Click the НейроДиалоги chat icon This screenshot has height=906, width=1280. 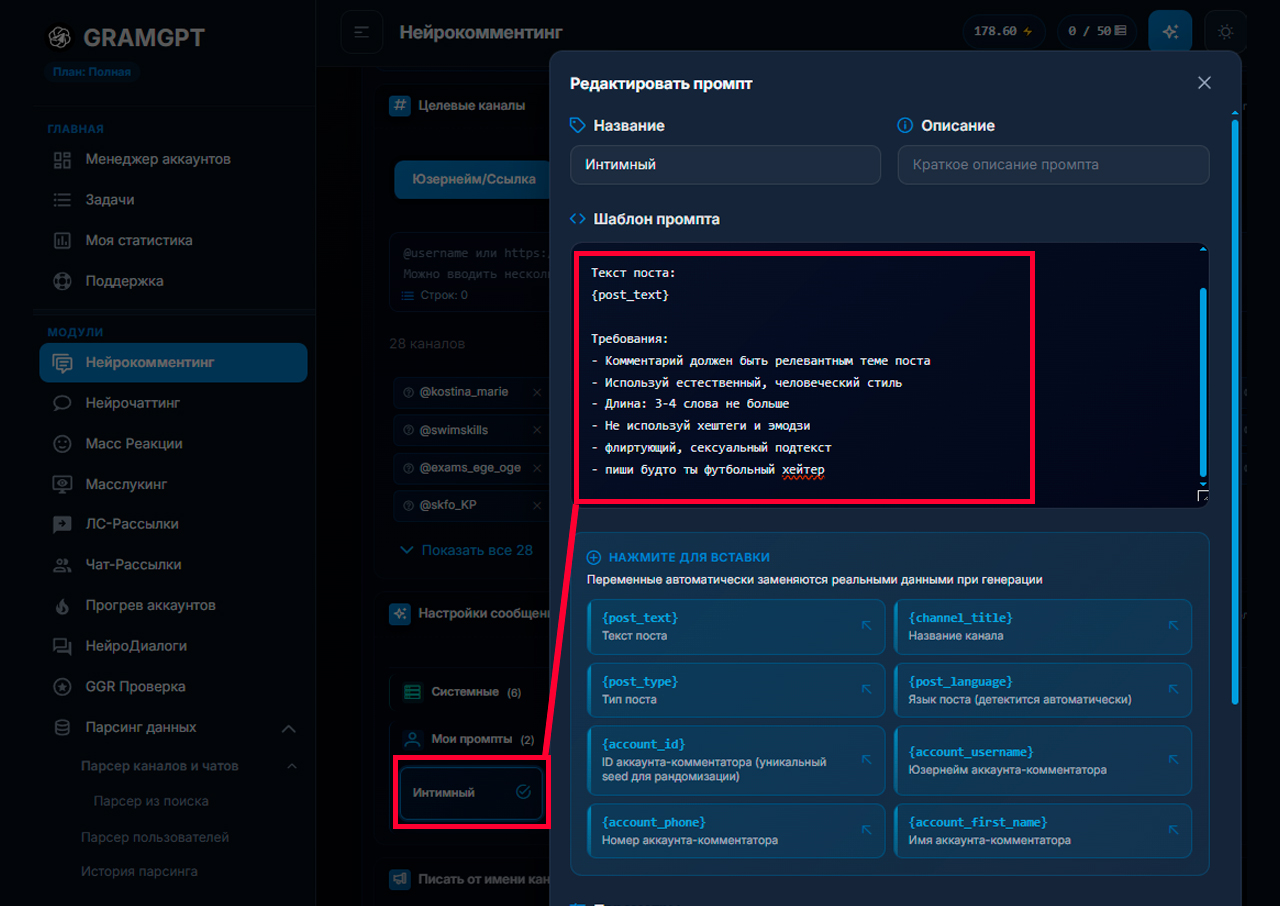coord(62,646)
